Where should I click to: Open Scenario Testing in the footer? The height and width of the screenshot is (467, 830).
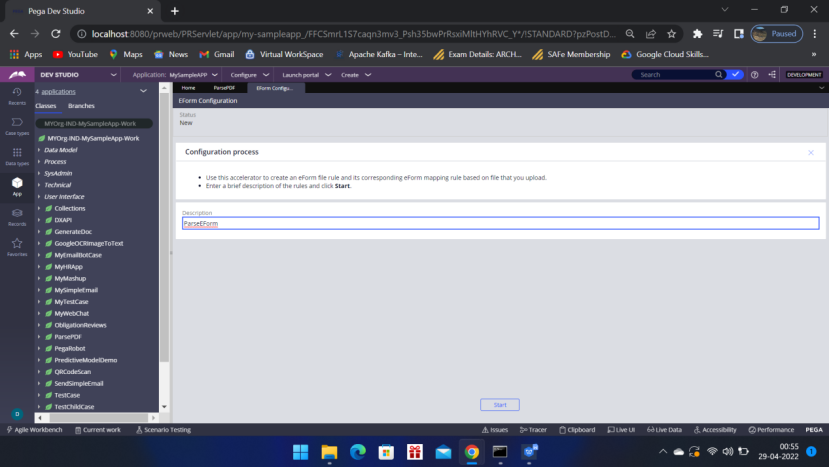163,429
